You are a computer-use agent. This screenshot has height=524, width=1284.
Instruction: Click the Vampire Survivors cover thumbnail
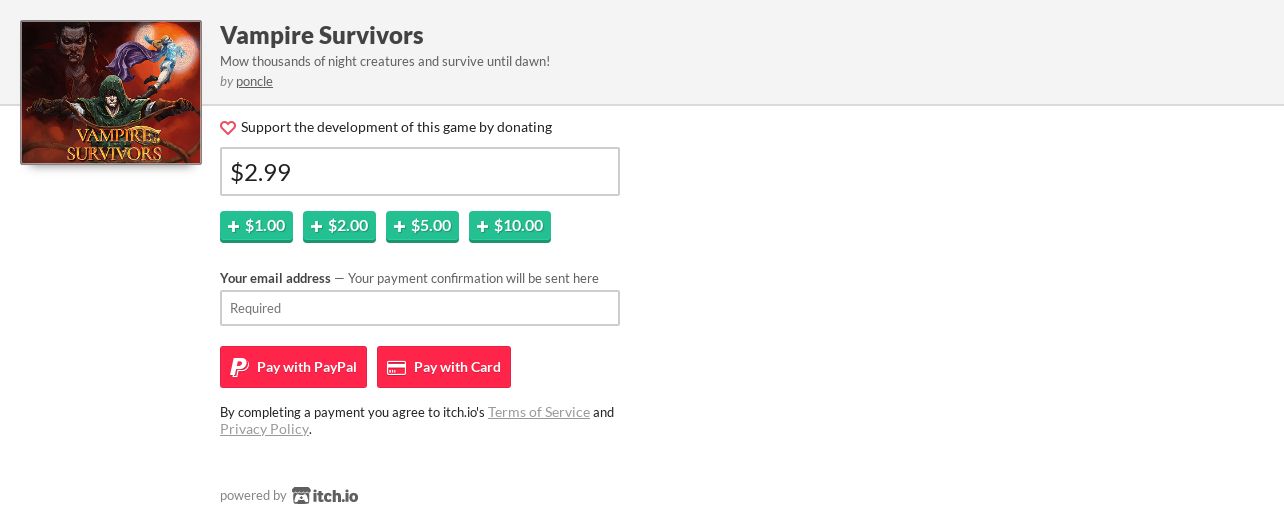[111, 92]
